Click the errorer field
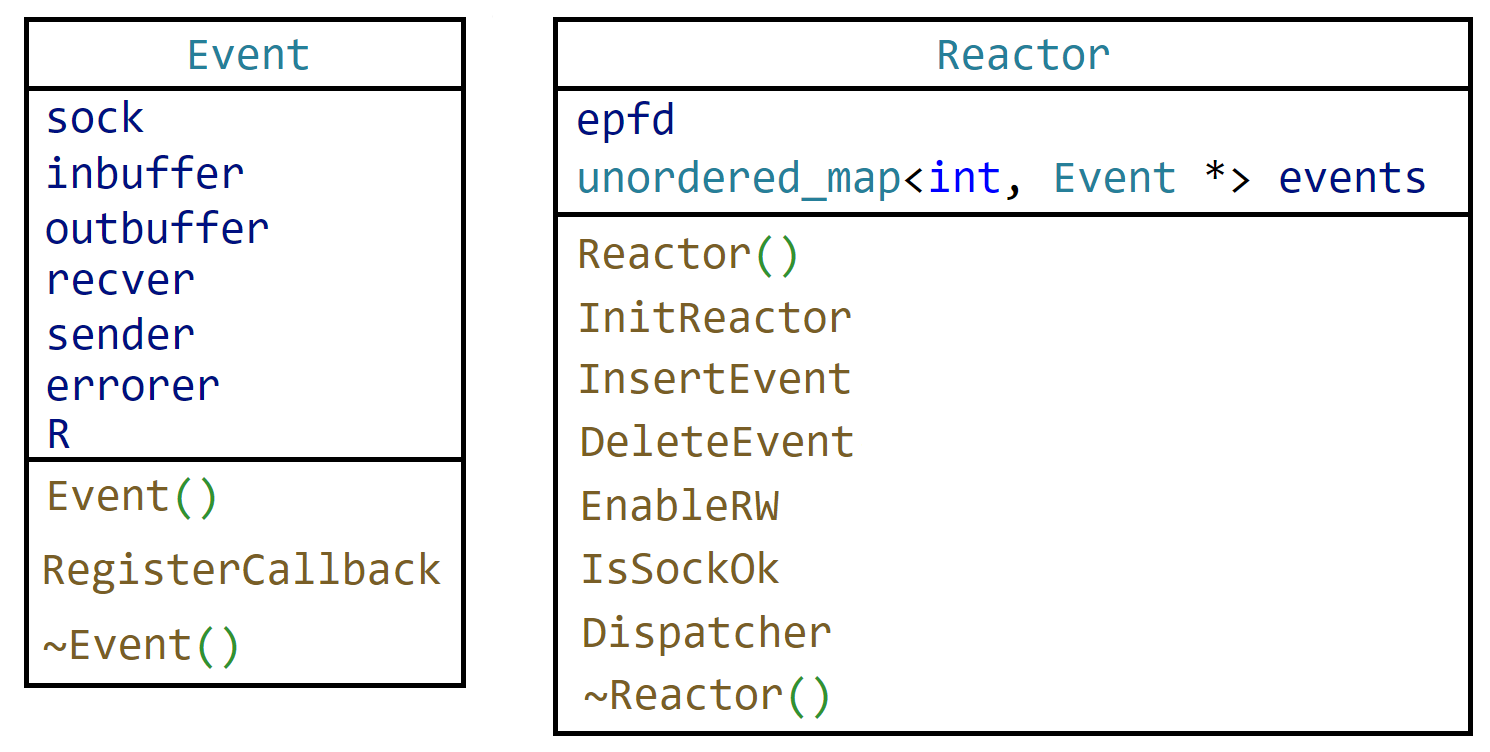 point(132,386)
